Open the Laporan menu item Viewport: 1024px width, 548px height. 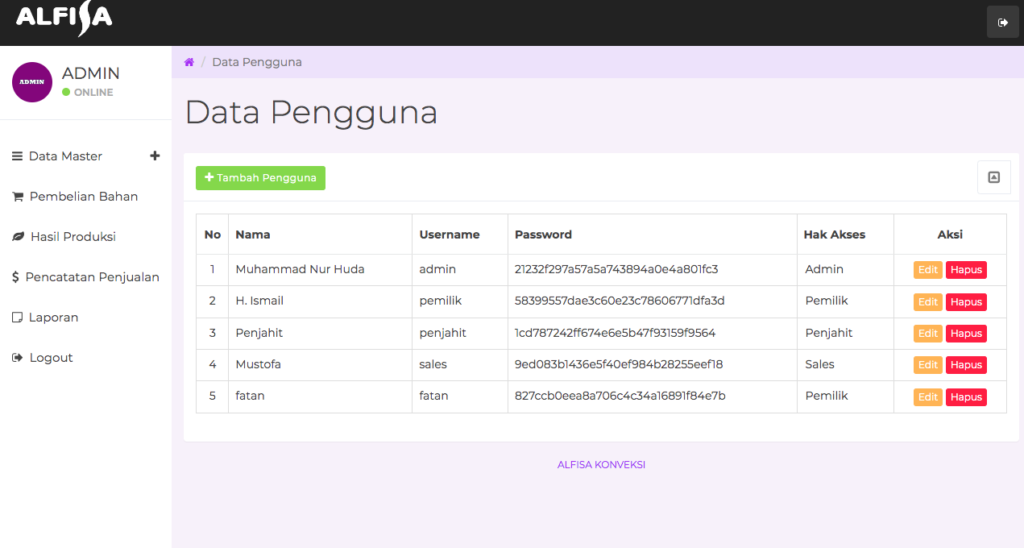pos(53,317)
